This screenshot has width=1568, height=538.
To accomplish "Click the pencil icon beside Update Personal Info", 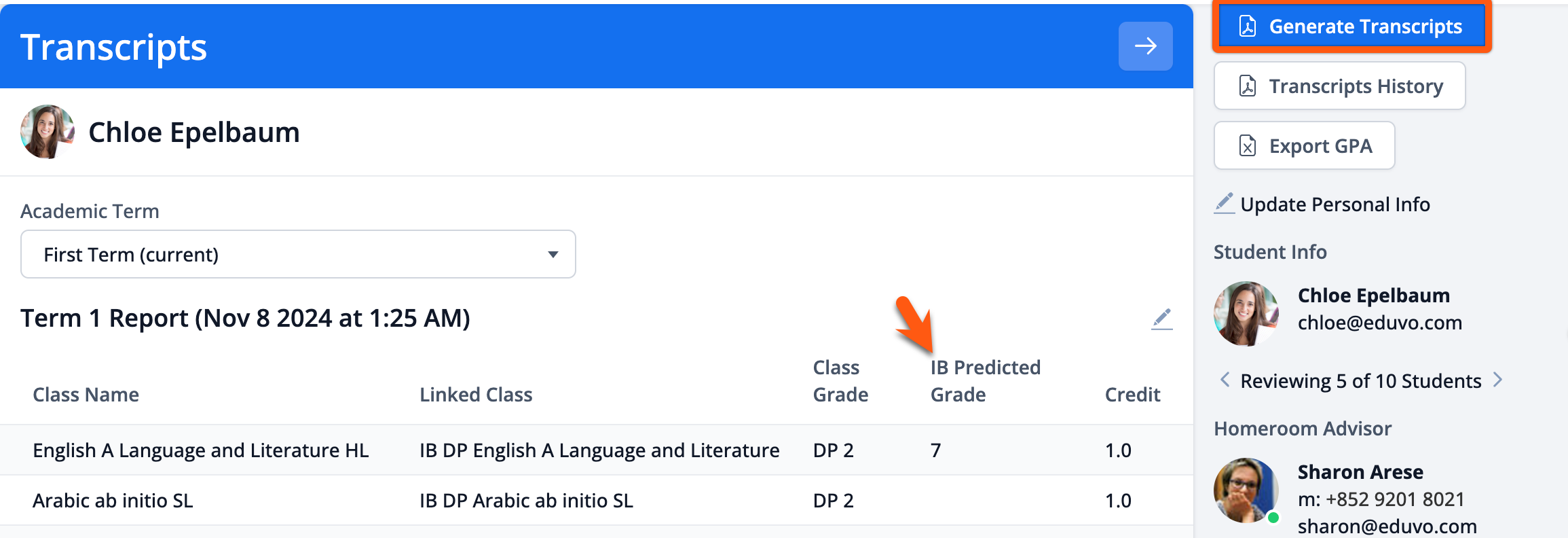I will (x=1224, y=203).
